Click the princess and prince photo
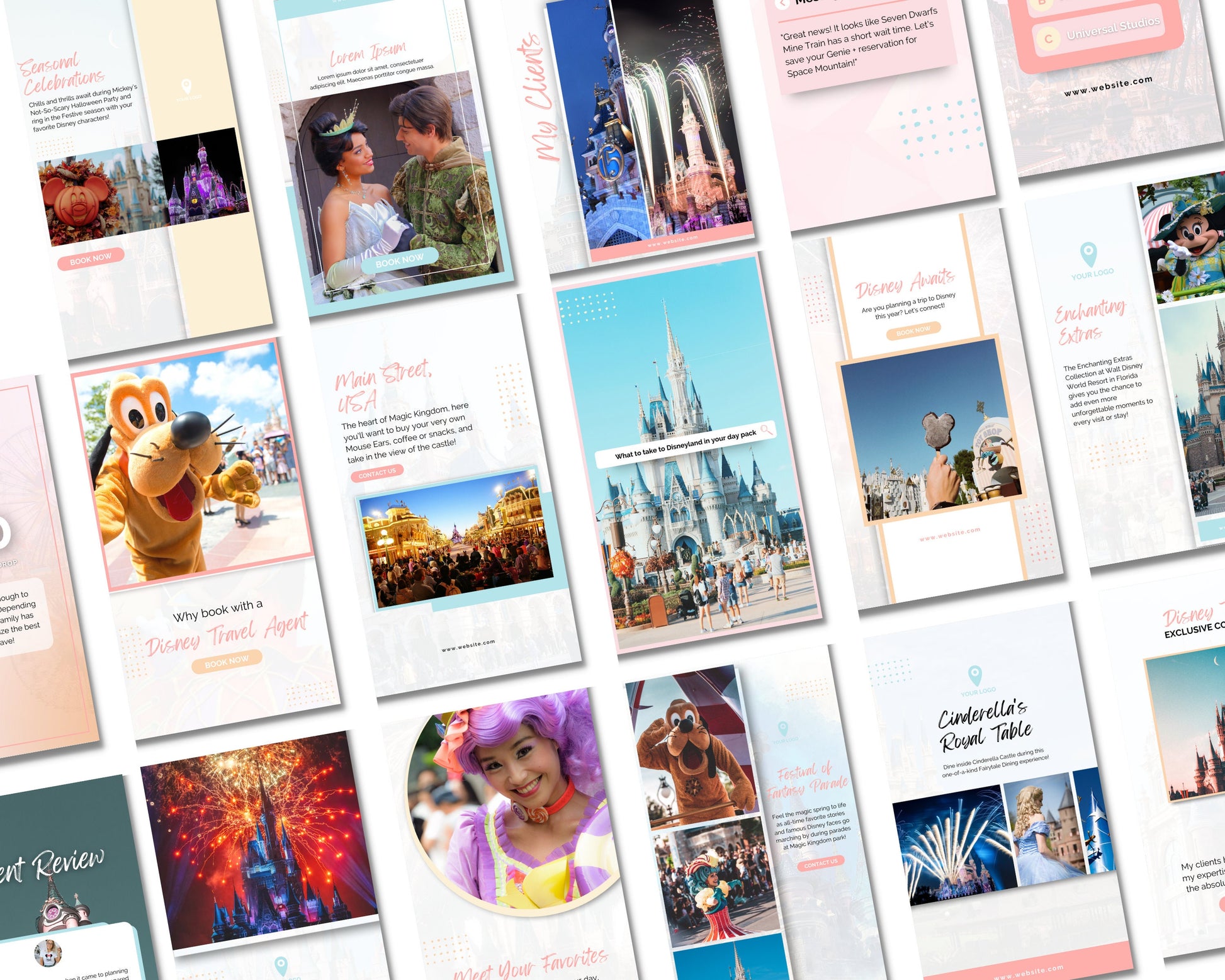 coord(393,188)
